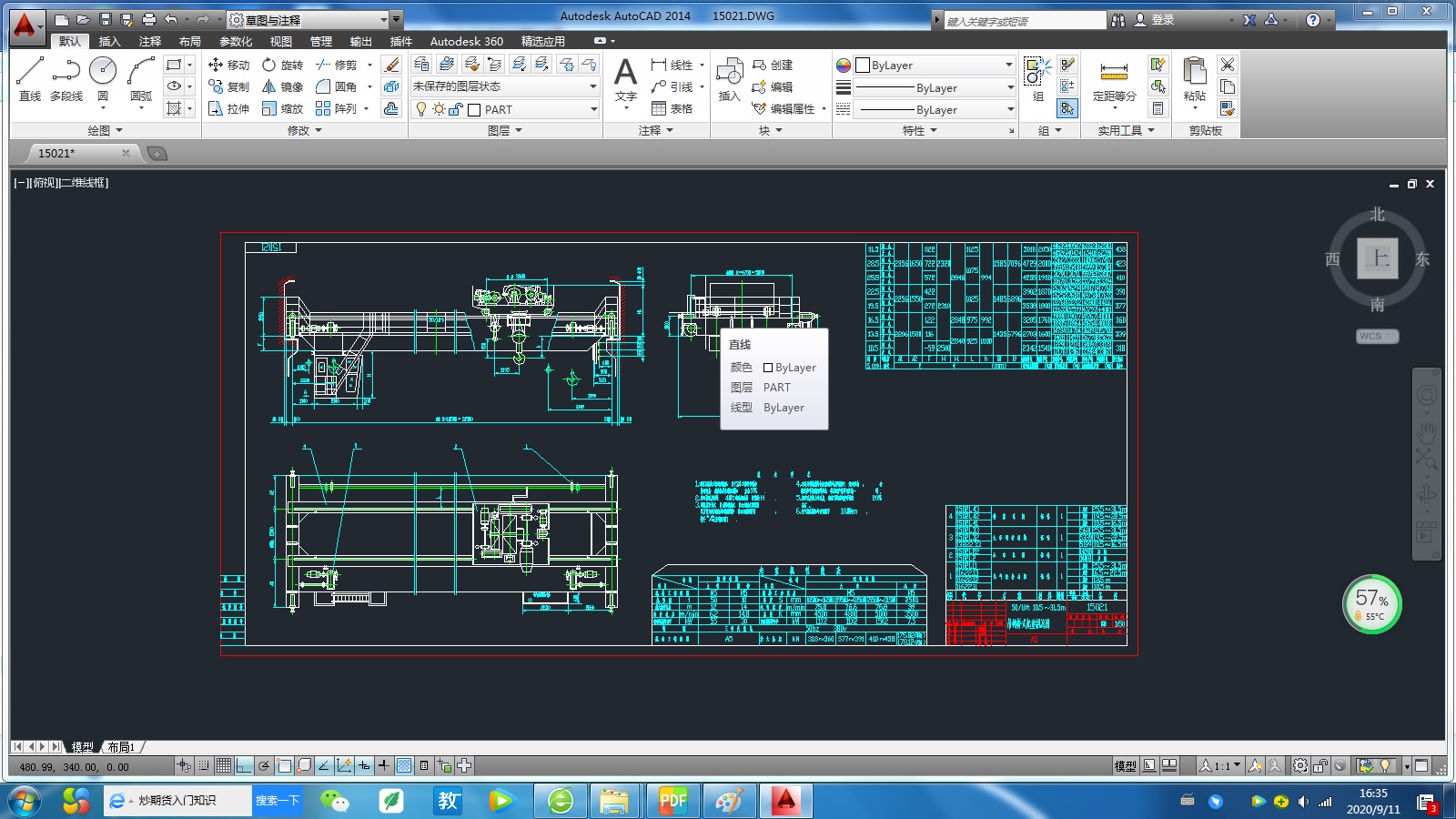Viewport: 1456px width, 819px height.
Task: Click the 登录 sign-in button
Action: 1162,20
